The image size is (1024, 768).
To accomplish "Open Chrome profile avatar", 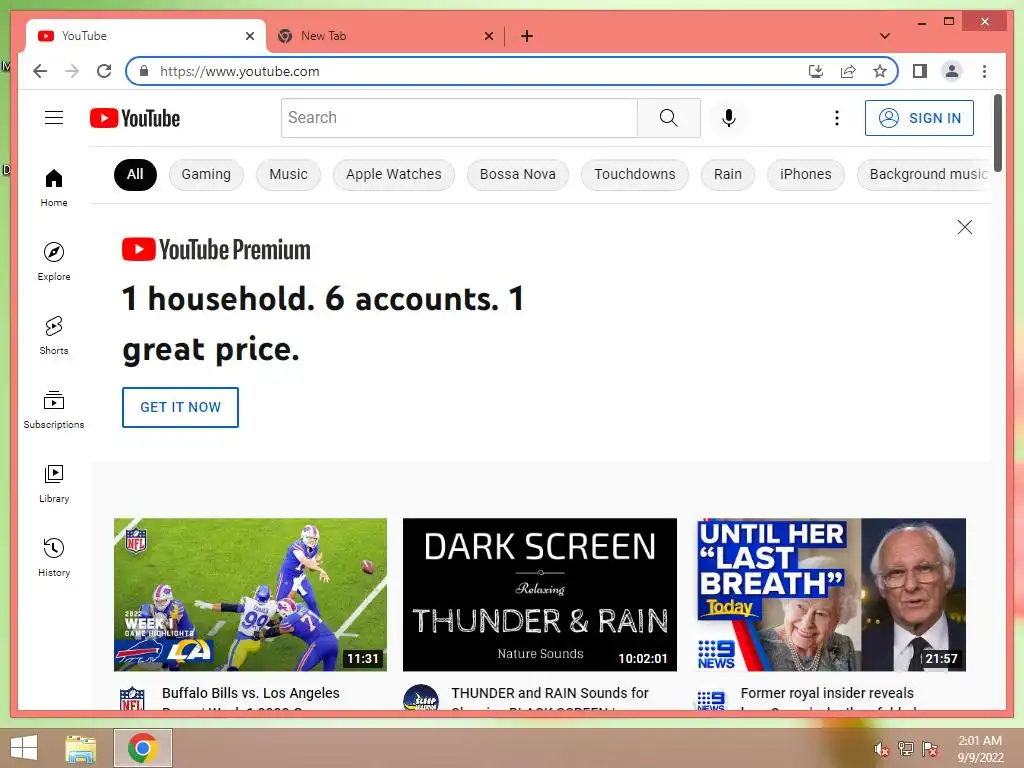I will (952, 71).
